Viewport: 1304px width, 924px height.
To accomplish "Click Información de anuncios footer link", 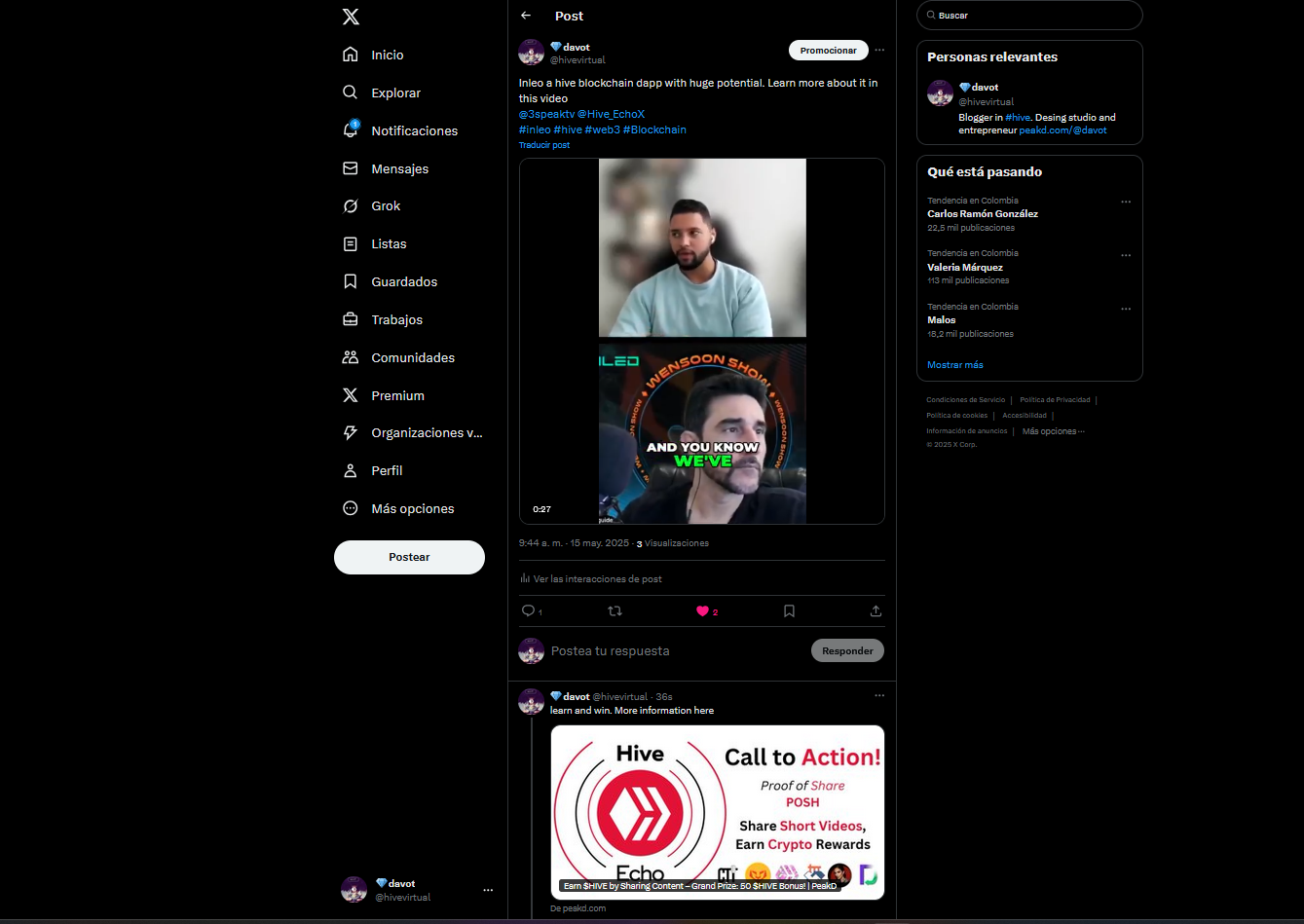I will point(967,430).
